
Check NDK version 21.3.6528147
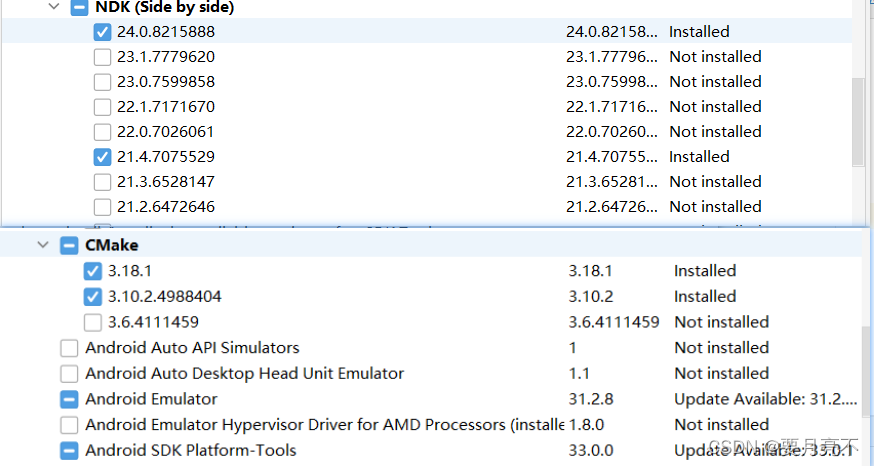click(x=102, y=182)
